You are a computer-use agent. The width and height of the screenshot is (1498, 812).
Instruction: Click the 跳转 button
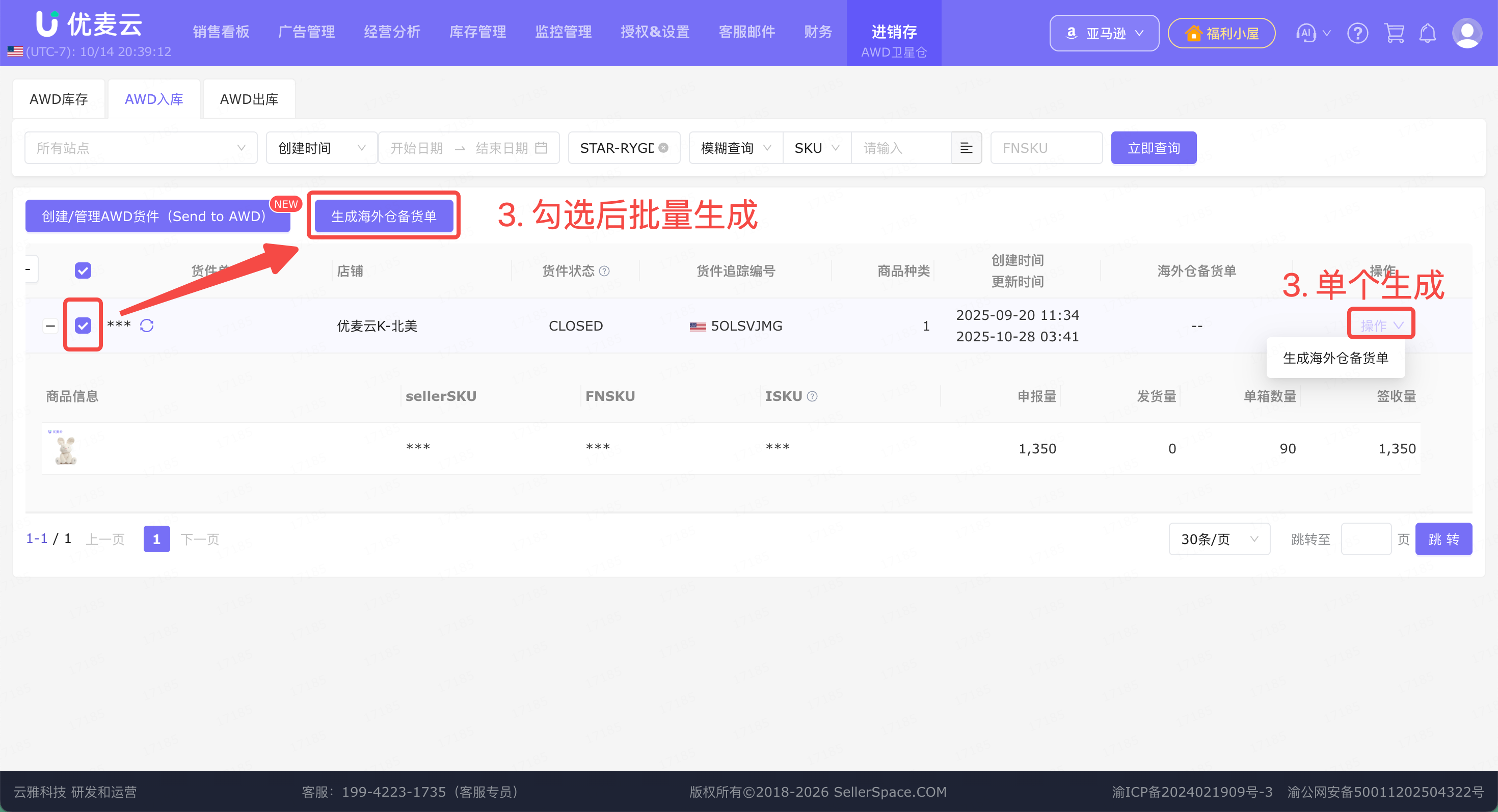click(1443, 539)
